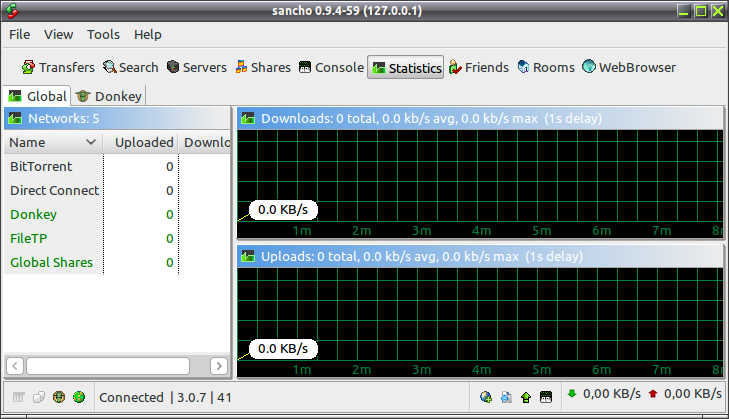Open the Console view

pos(331,67)
